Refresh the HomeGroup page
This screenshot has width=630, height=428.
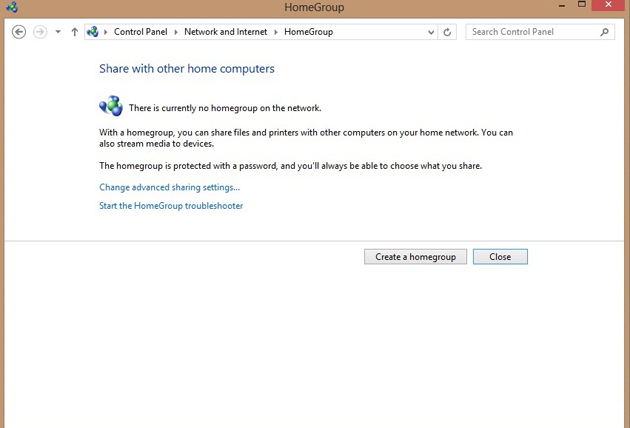447,32
